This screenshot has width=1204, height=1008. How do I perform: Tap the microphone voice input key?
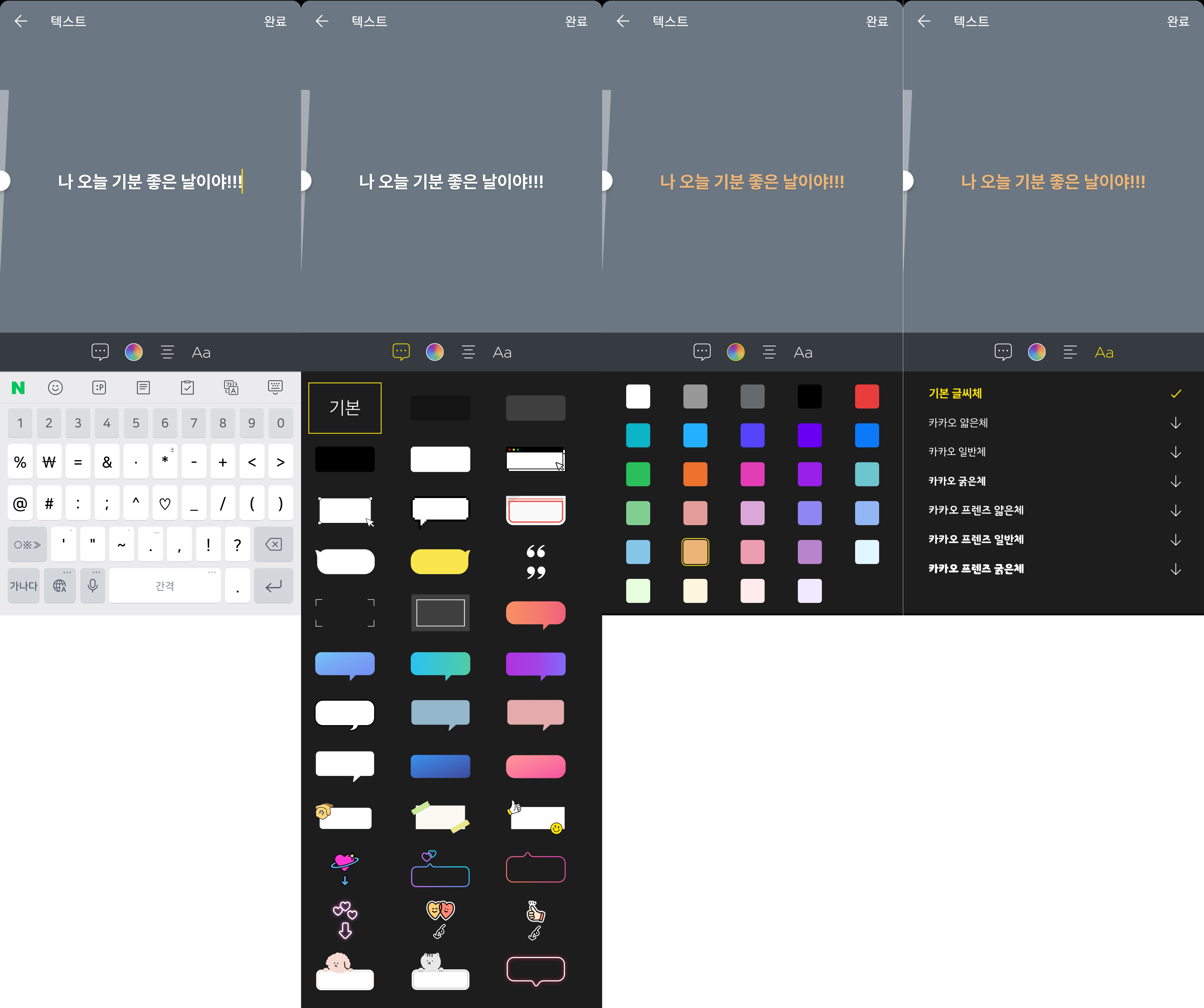[92, 585]
